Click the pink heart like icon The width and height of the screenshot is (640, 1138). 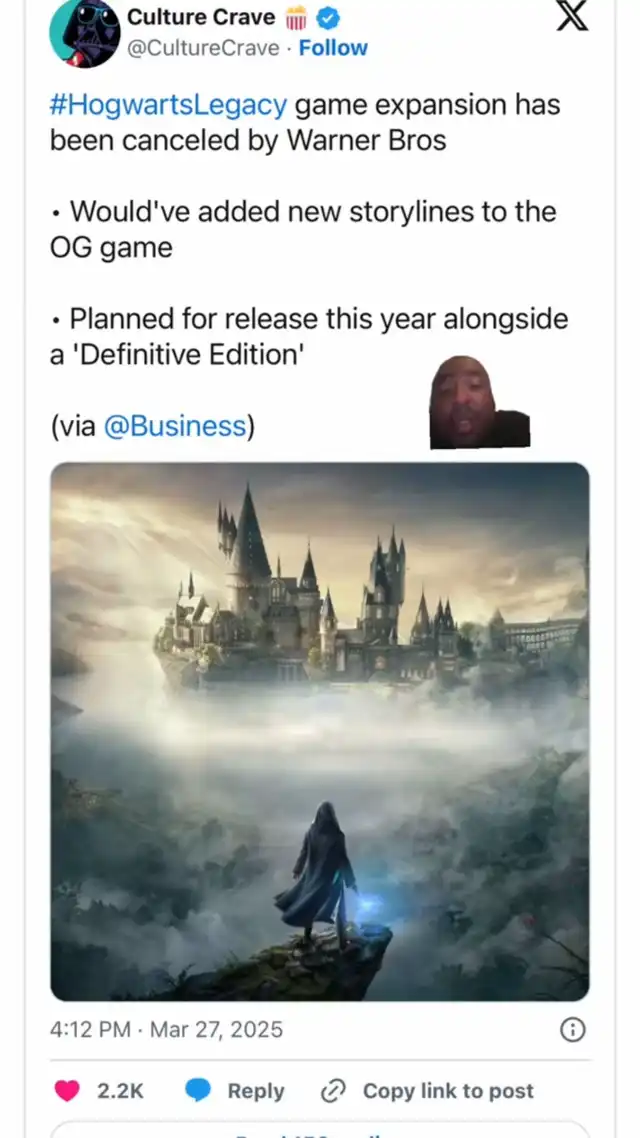[x=67, y=1091]
